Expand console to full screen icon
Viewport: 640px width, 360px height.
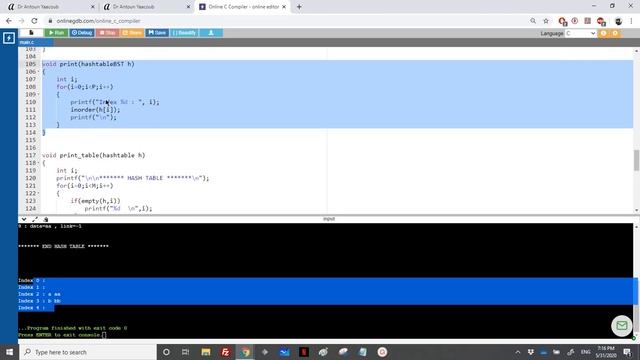[35, 219]
